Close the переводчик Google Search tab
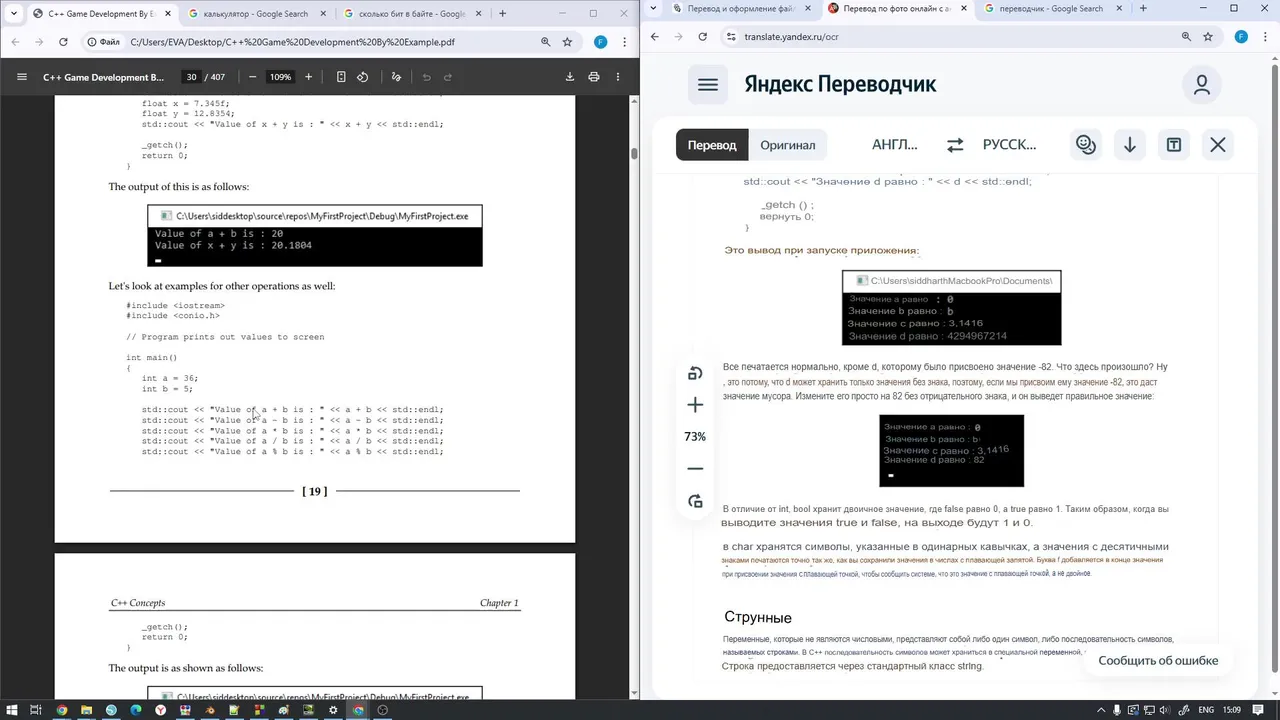 coord(1118,8)
